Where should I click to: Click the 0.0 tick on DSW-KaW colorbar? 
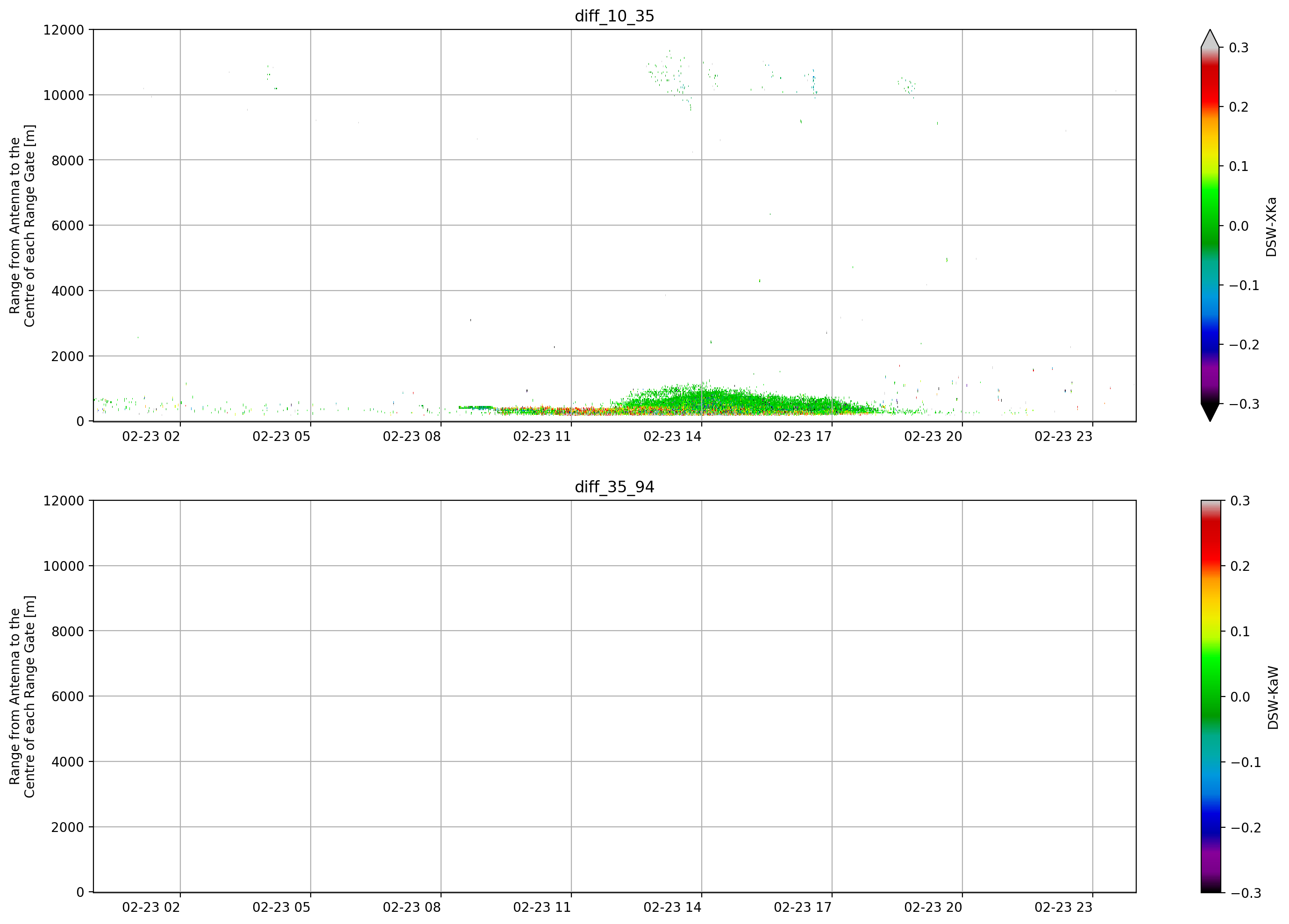1240,697
